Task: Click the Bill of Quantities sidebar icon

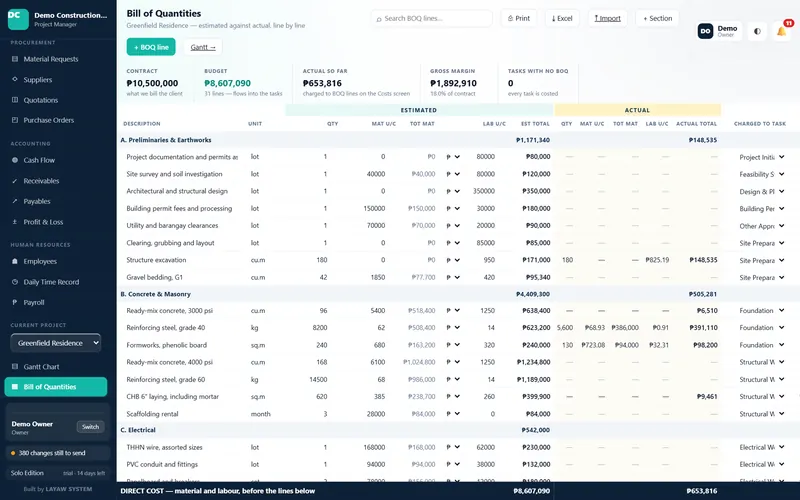Action: [x=15, y=387]
